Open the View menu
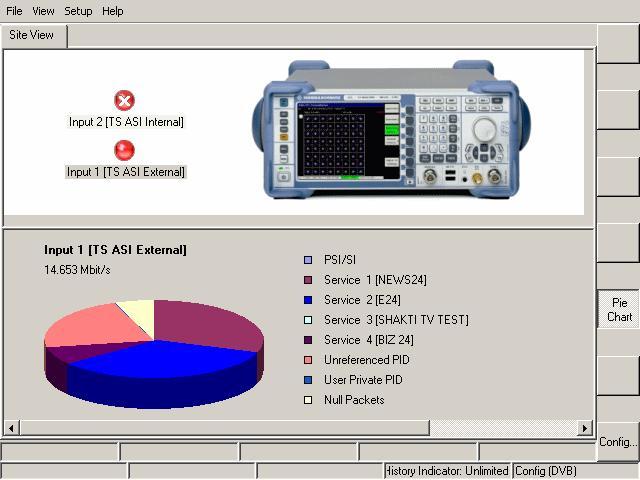640x480 pixels. (x=43, y=11)
